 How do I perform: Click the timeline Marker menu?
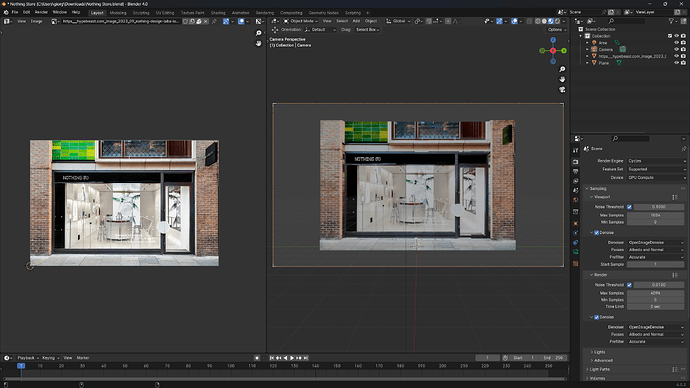83,358
